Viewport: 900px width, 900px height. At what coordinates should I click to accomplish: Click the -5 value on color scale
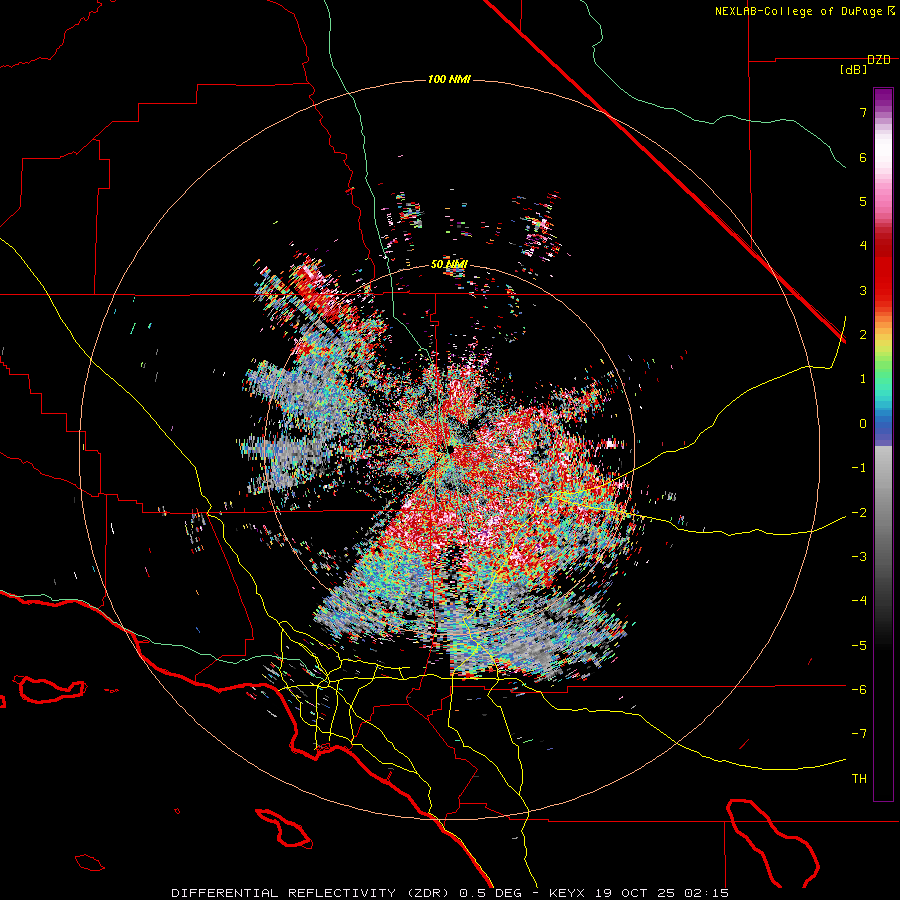[859, 645]
